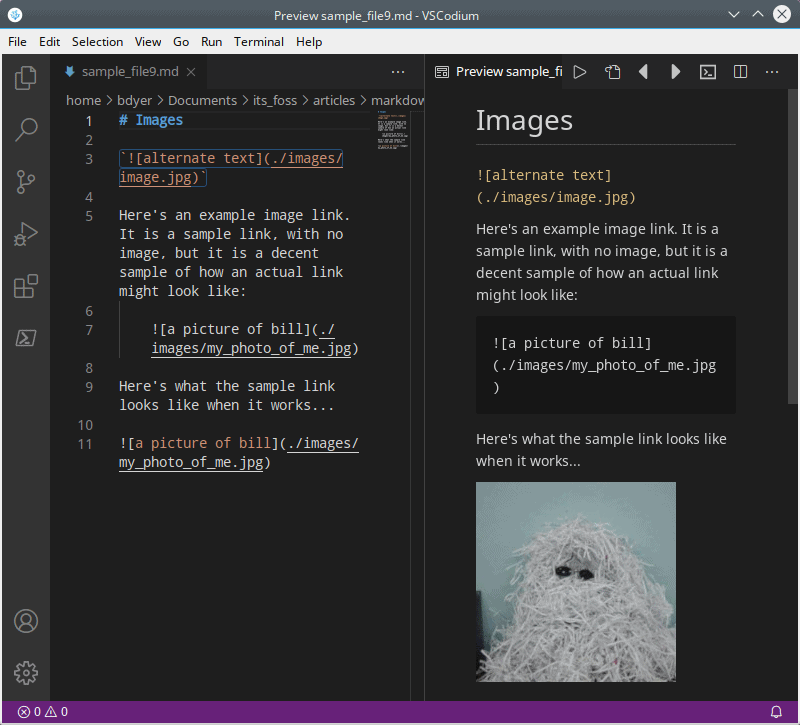Toggle split editor layout in preview toolbar
This screenshot has width=800, height=725.
pyautogui.click(x=740, y=72)
